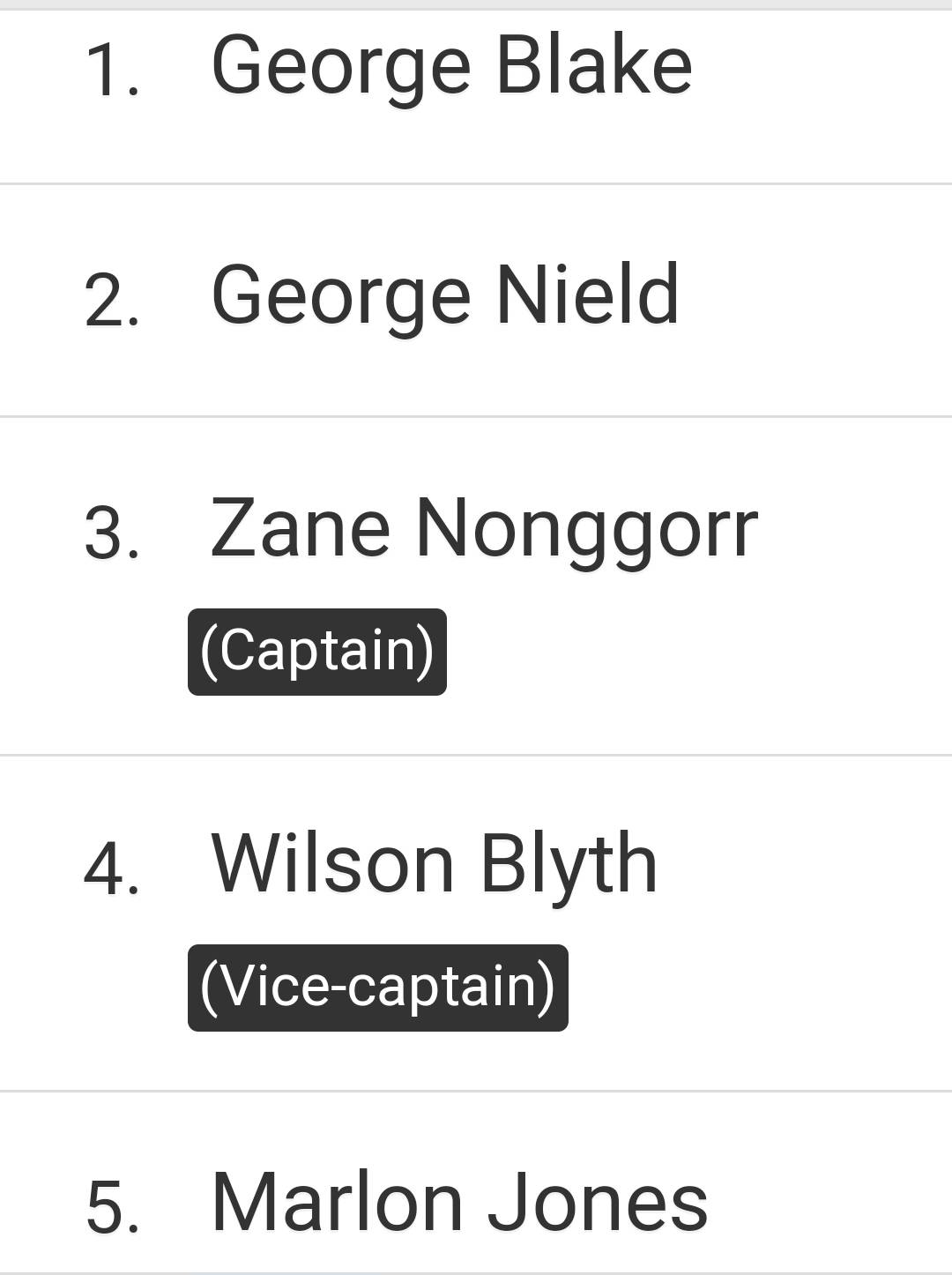The image size is (952, 1275).
Task: Click list number 1
Action: [x=113, y=71]
